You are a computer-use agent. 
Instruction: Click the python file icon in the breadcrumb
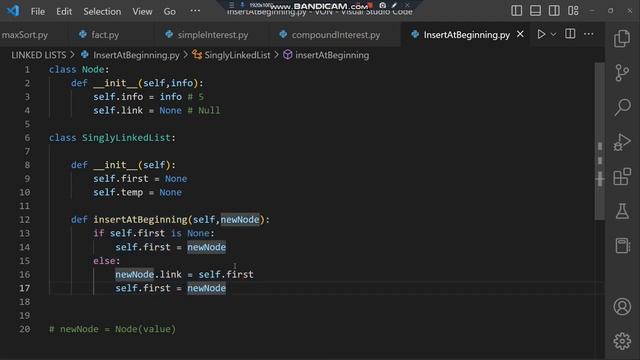pyautogui.click(x=85, y=55)
